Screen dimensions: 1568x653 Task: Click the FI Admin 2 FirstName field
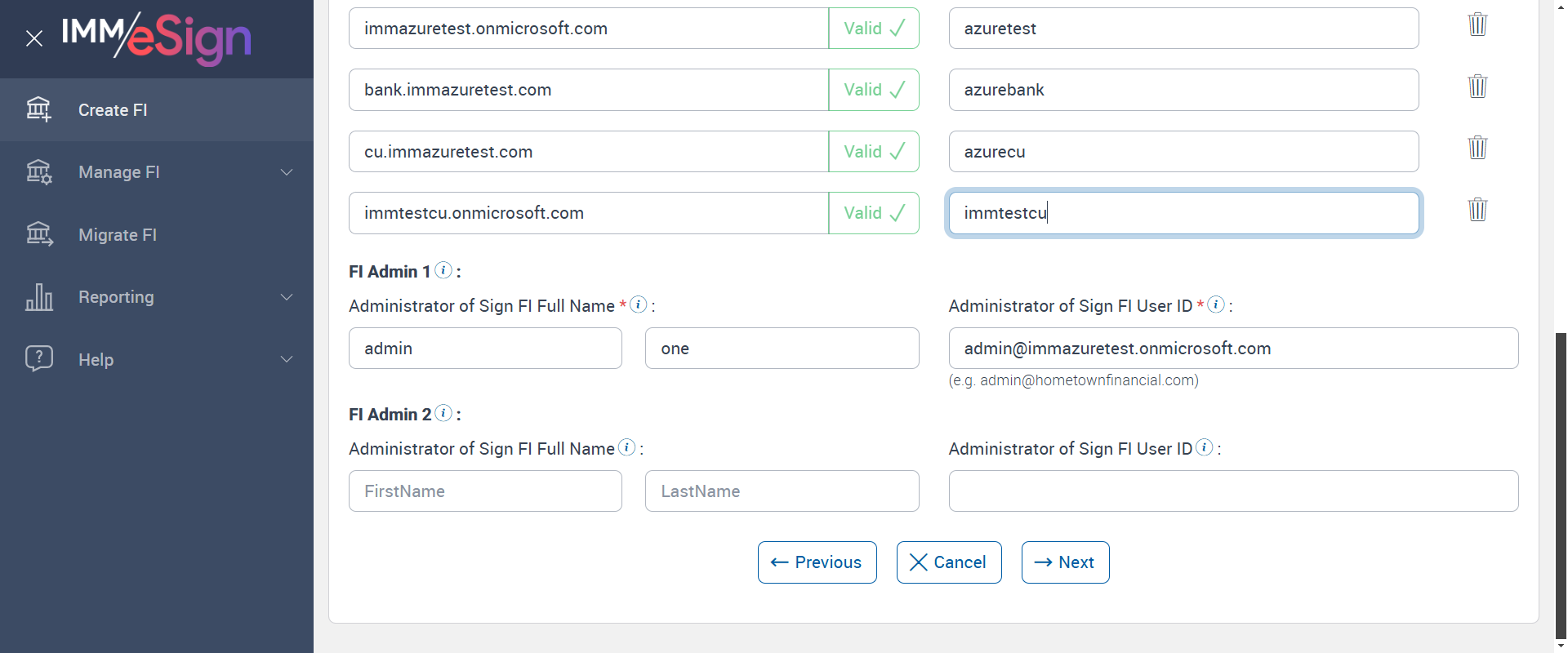(485, 491)
